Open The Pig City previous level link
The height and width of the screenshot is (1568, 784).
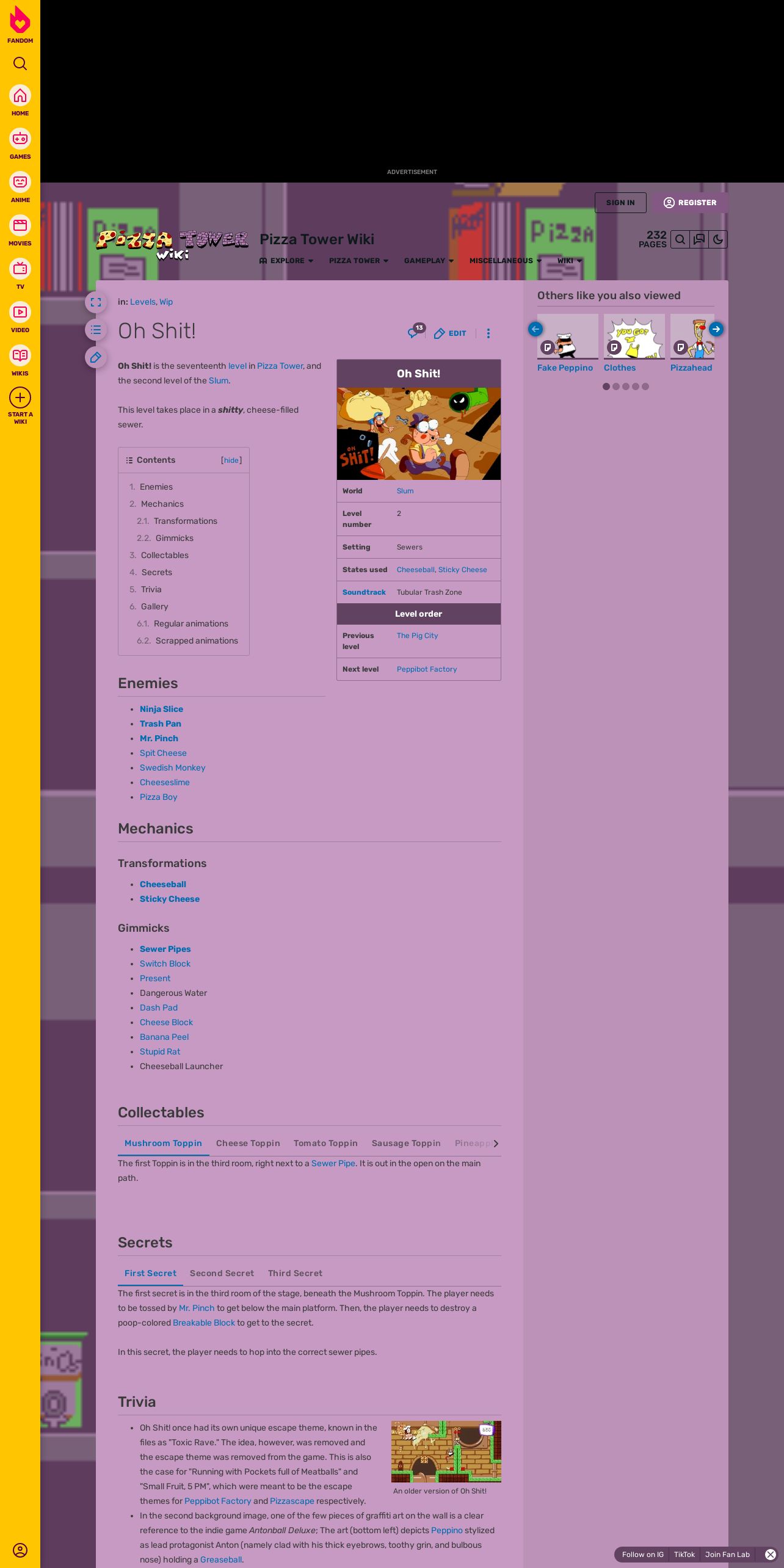point(417,636)
